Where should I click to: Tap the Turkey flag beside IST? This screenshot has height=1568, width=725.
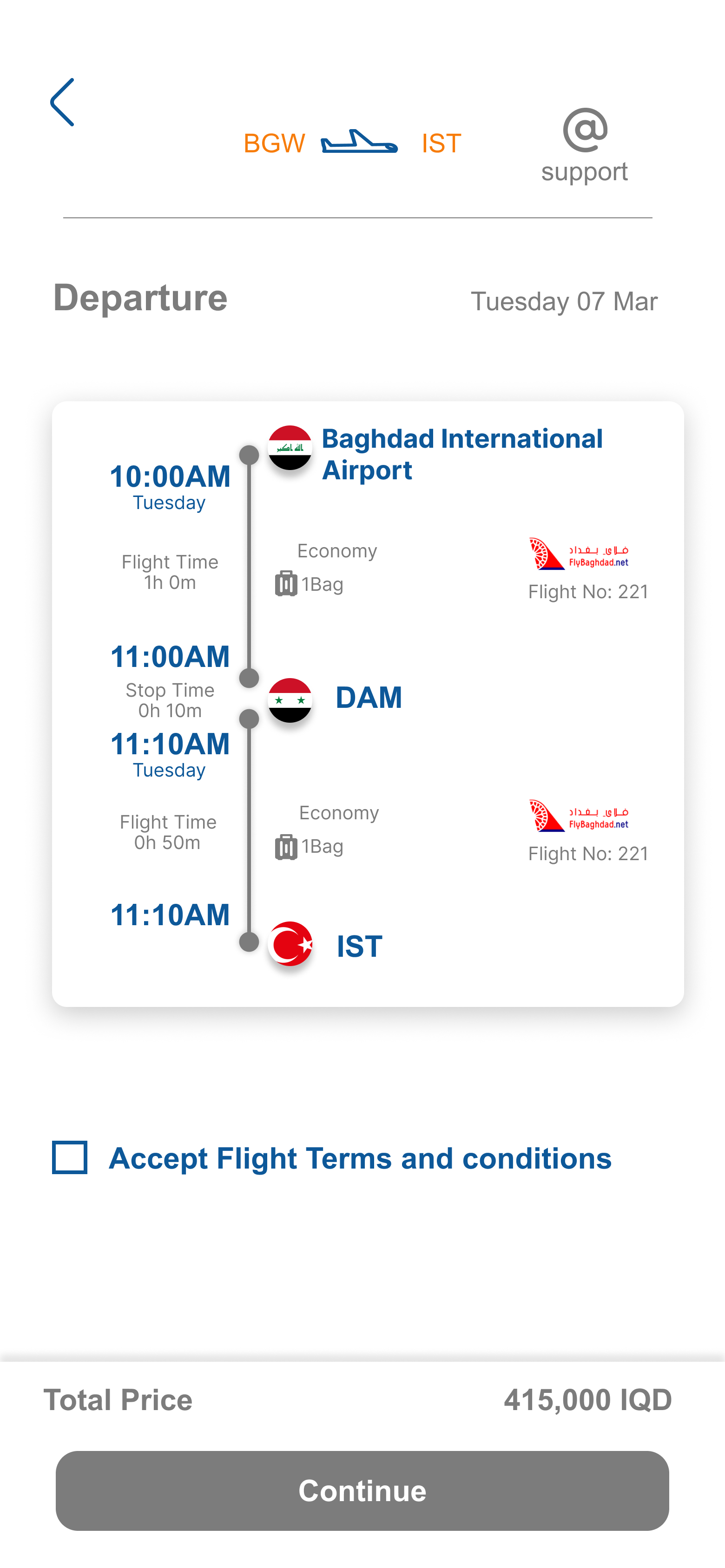point(290,943)
